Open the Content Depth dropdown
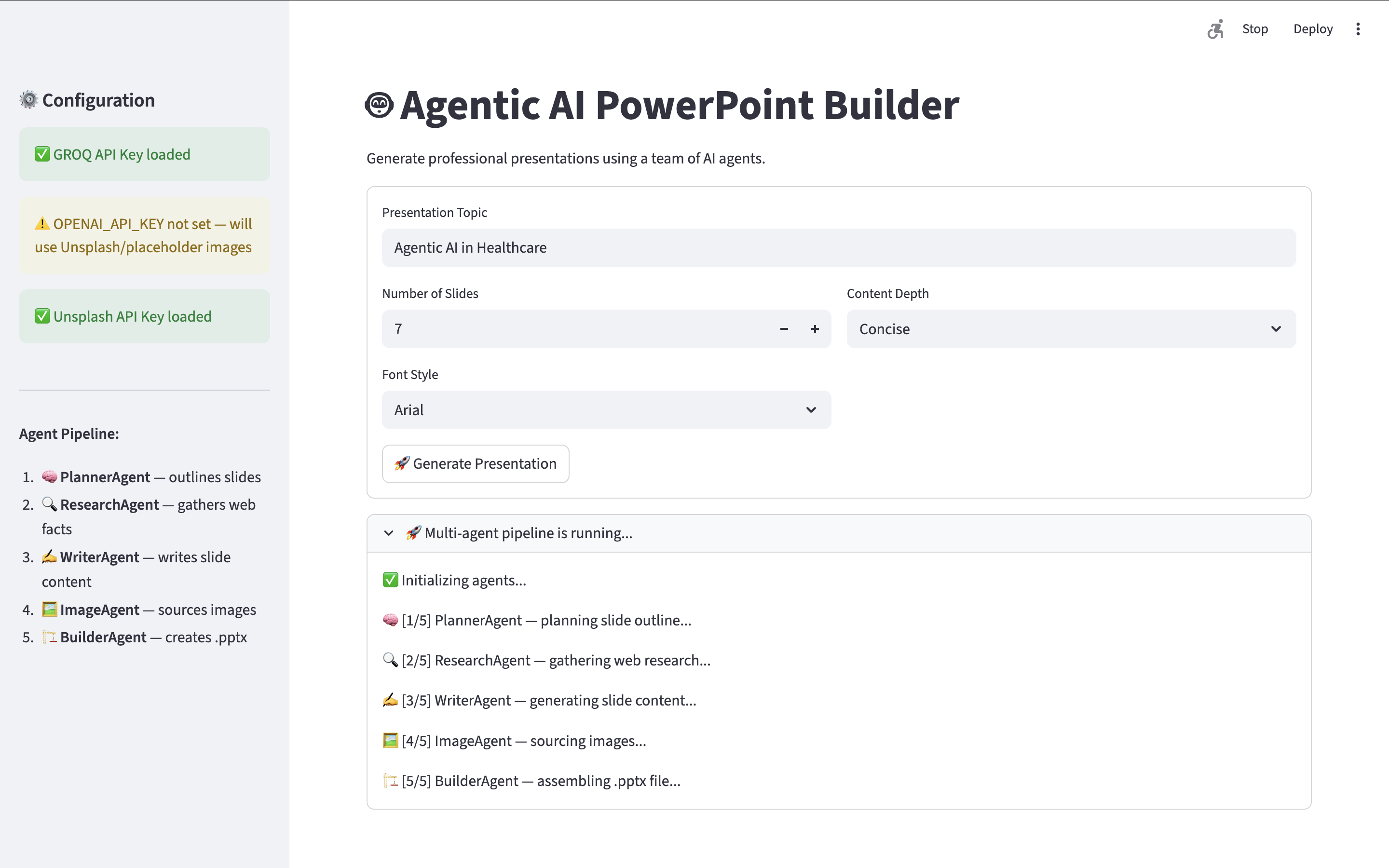 pos(1071,329)
